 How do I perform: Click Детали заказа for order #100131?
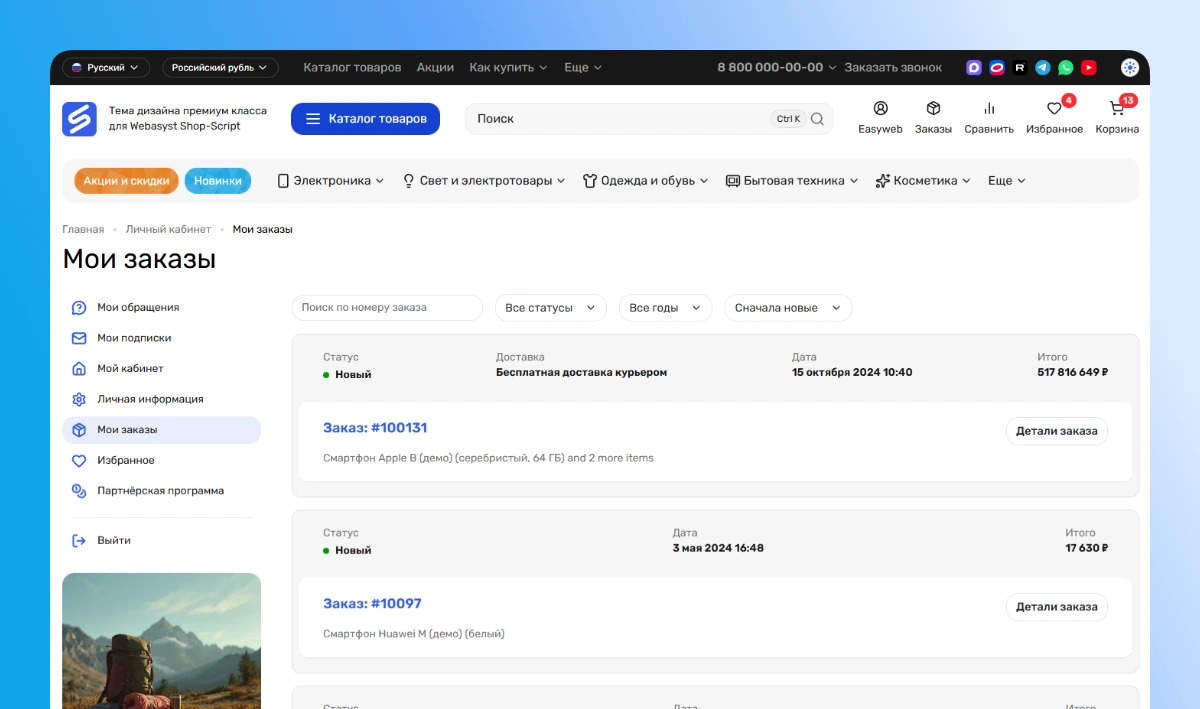coord(1056,431)
